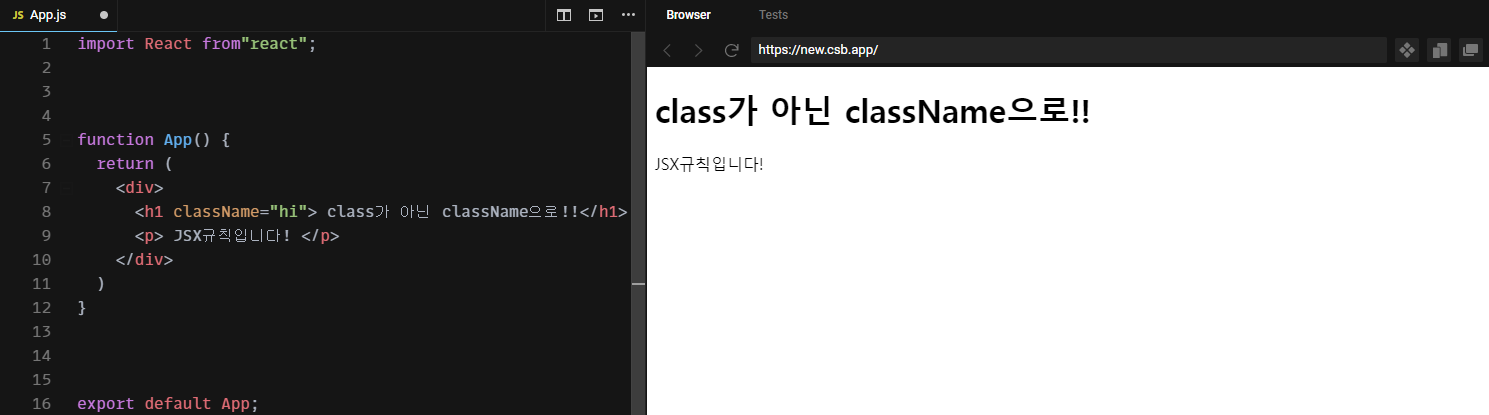The height and width of the screenshot is (415, 1489).
Task: Go back in the preview browser
Action: coord(668,50)
